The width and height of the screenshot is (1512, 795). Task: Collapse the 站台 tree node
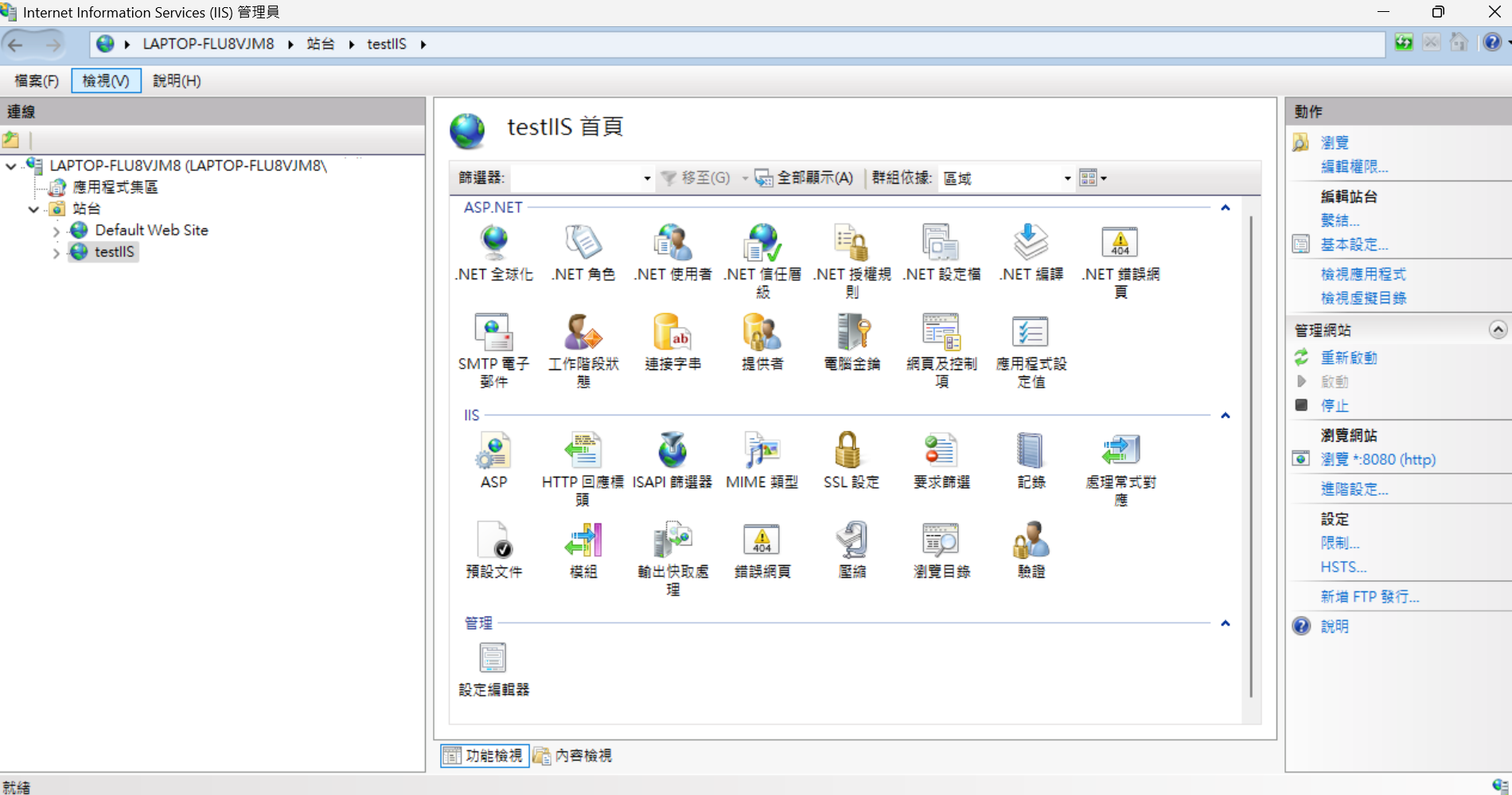(33, 209)
